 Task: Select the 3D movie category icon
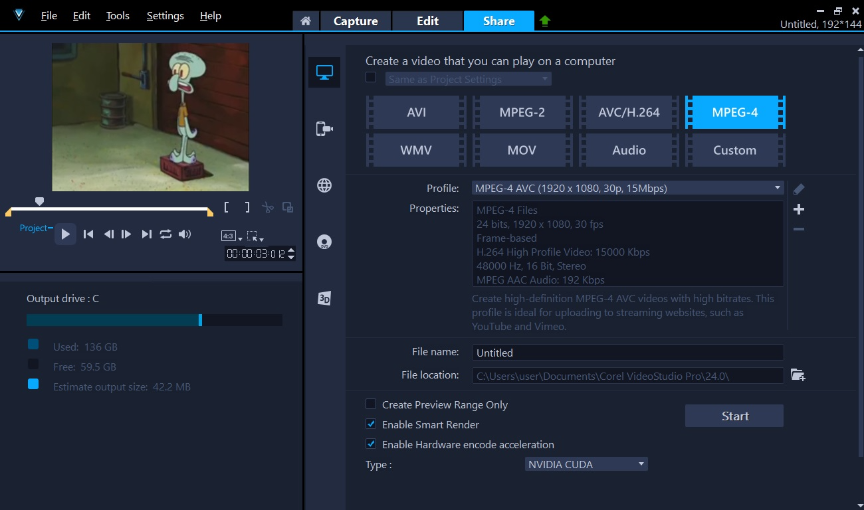pyautogui.click(x=324, y=299)
